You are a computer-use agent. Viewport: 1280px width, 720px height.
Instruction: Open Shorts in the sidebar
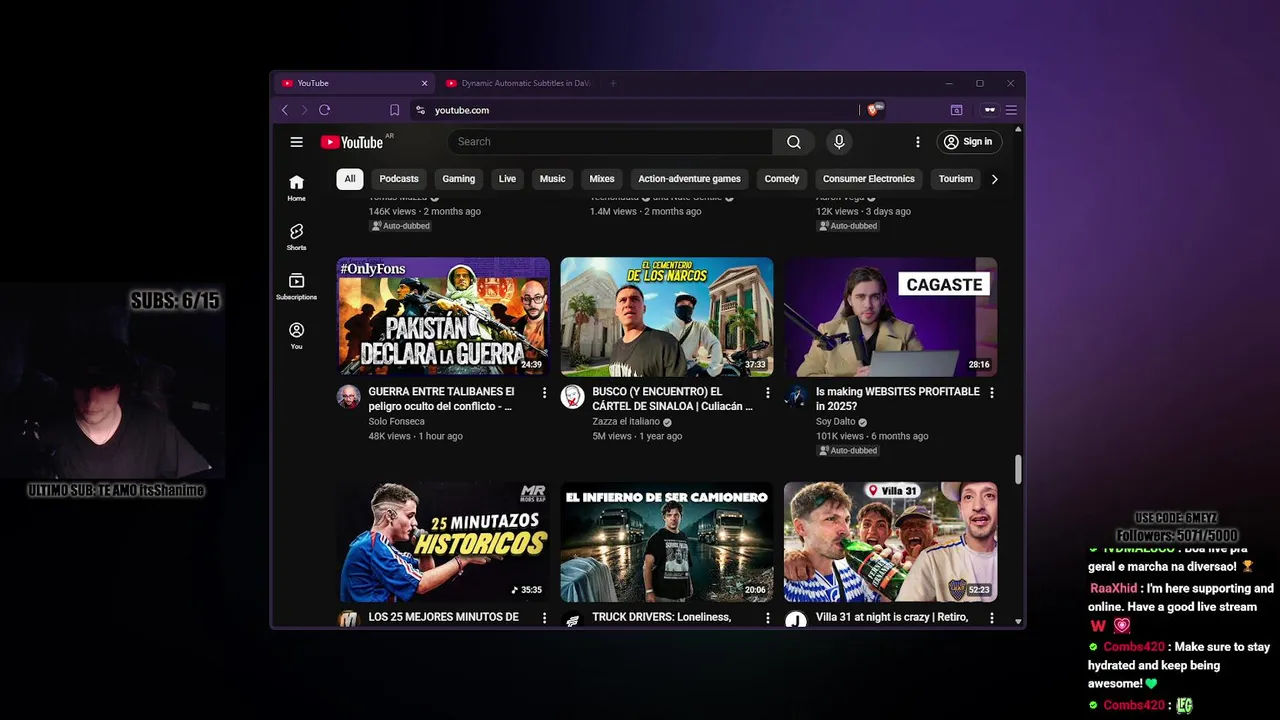[296, 237]
